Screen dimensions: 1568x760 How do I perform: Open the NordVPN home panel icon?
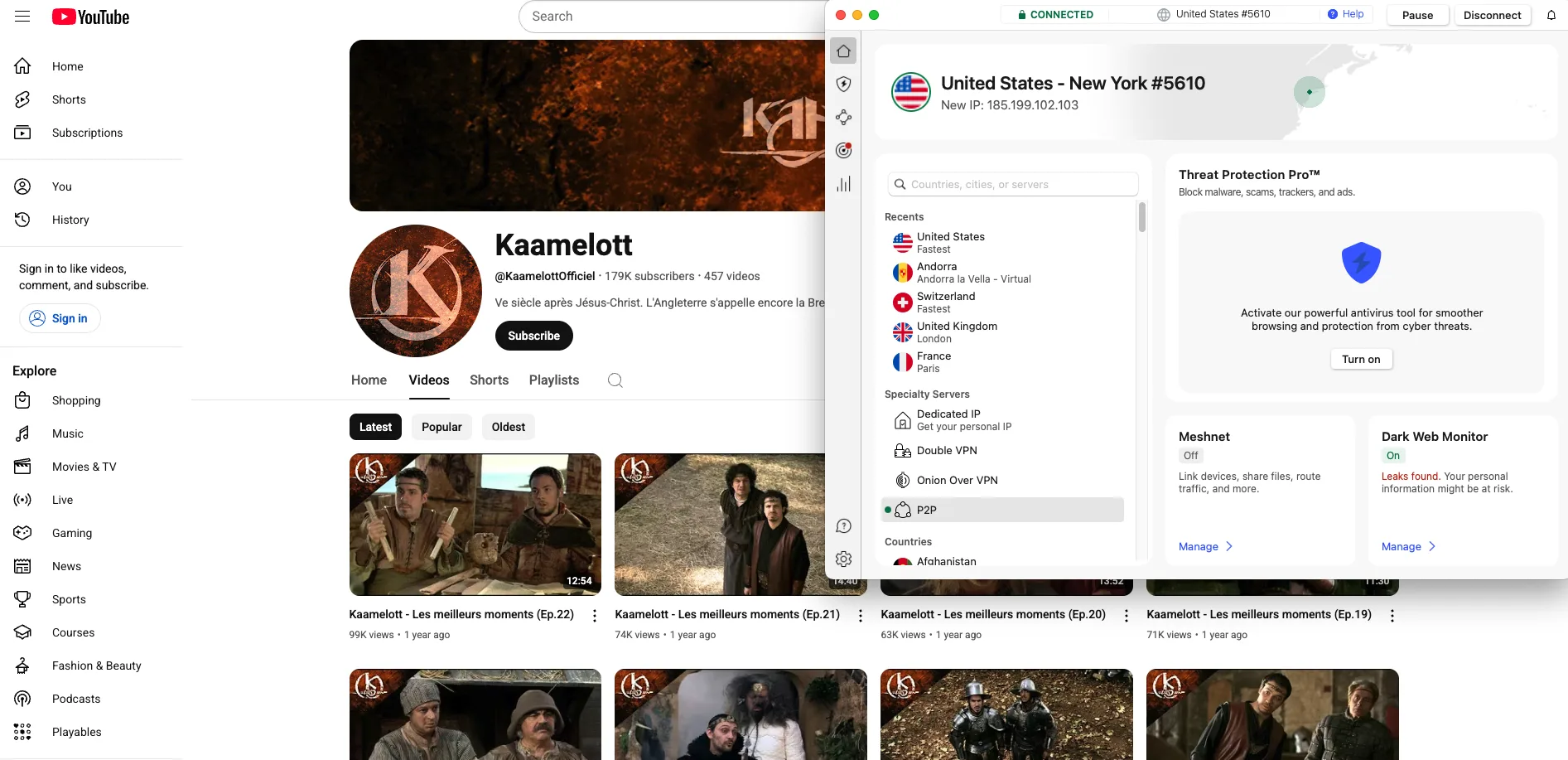click(x=843, y=51)
